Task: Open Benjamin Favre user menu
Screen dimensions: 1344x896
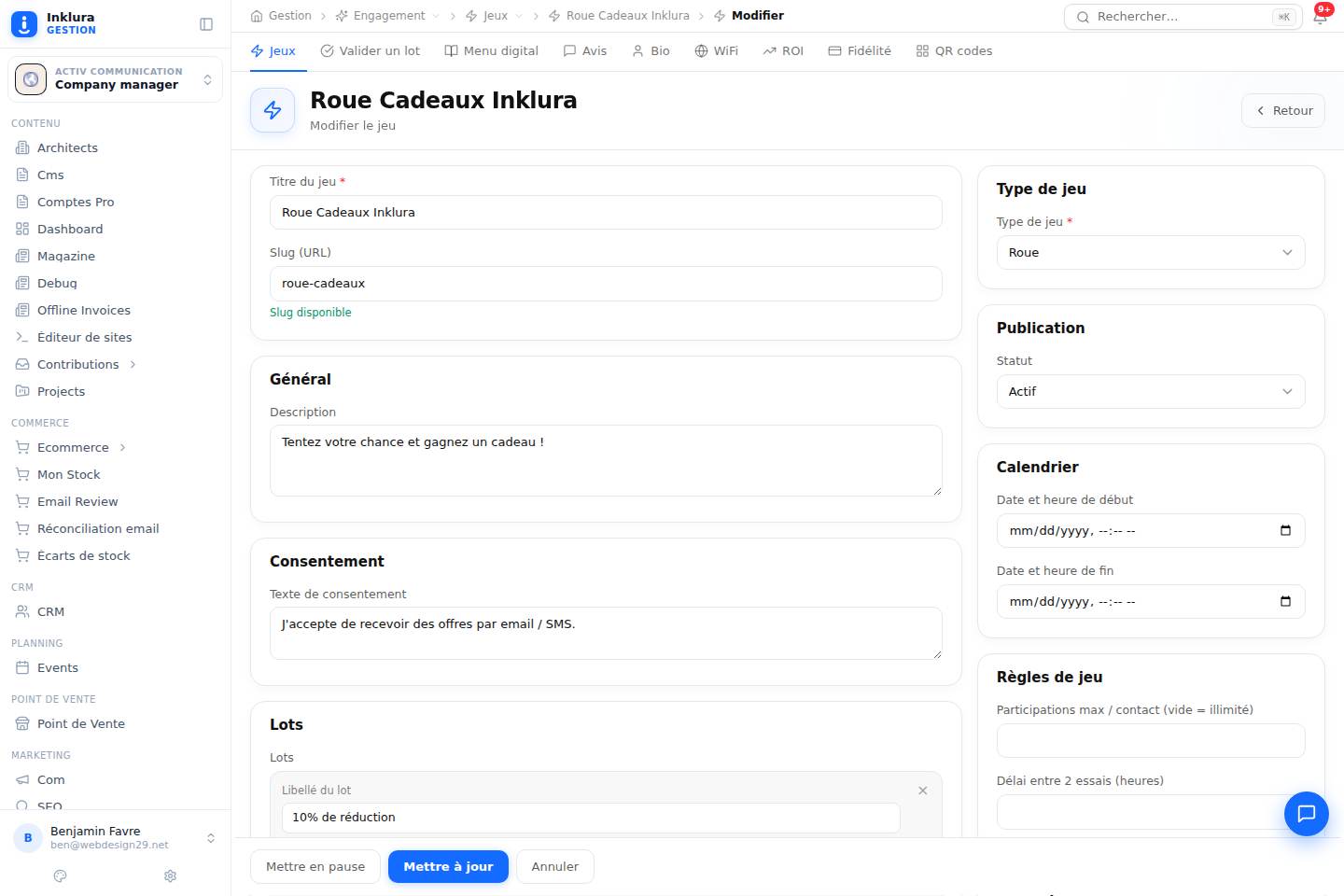Action: point(115,837)
